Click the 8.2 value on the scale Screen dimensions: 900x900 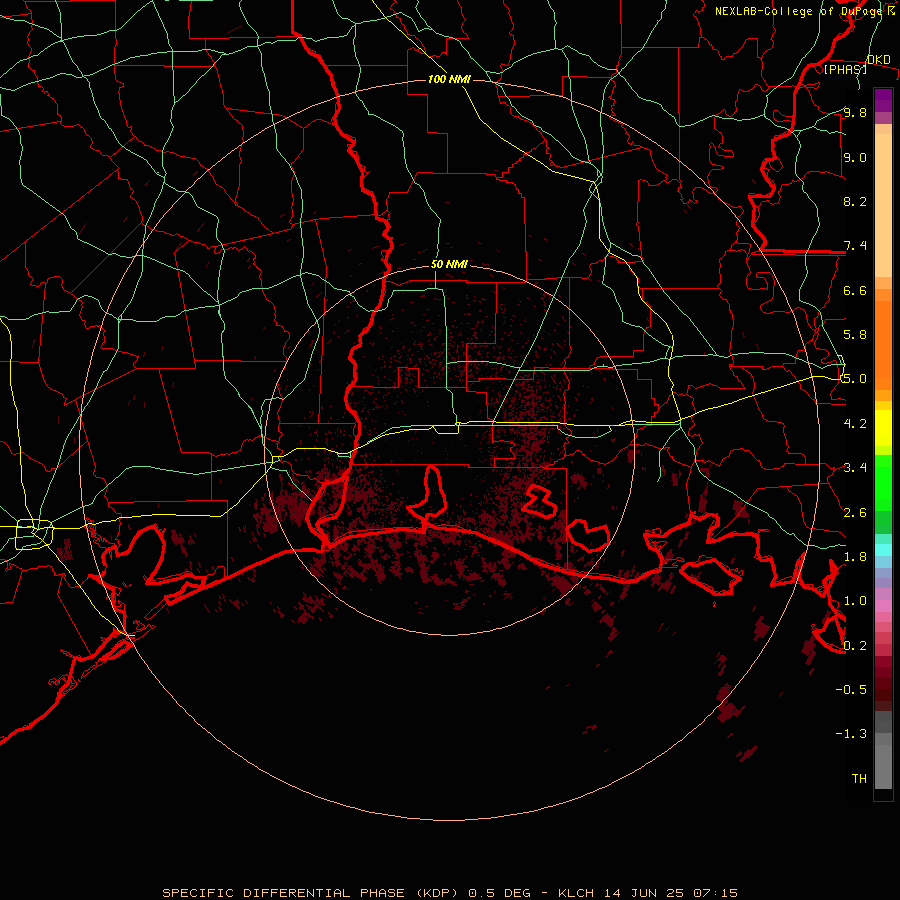[x=855, y=201]
